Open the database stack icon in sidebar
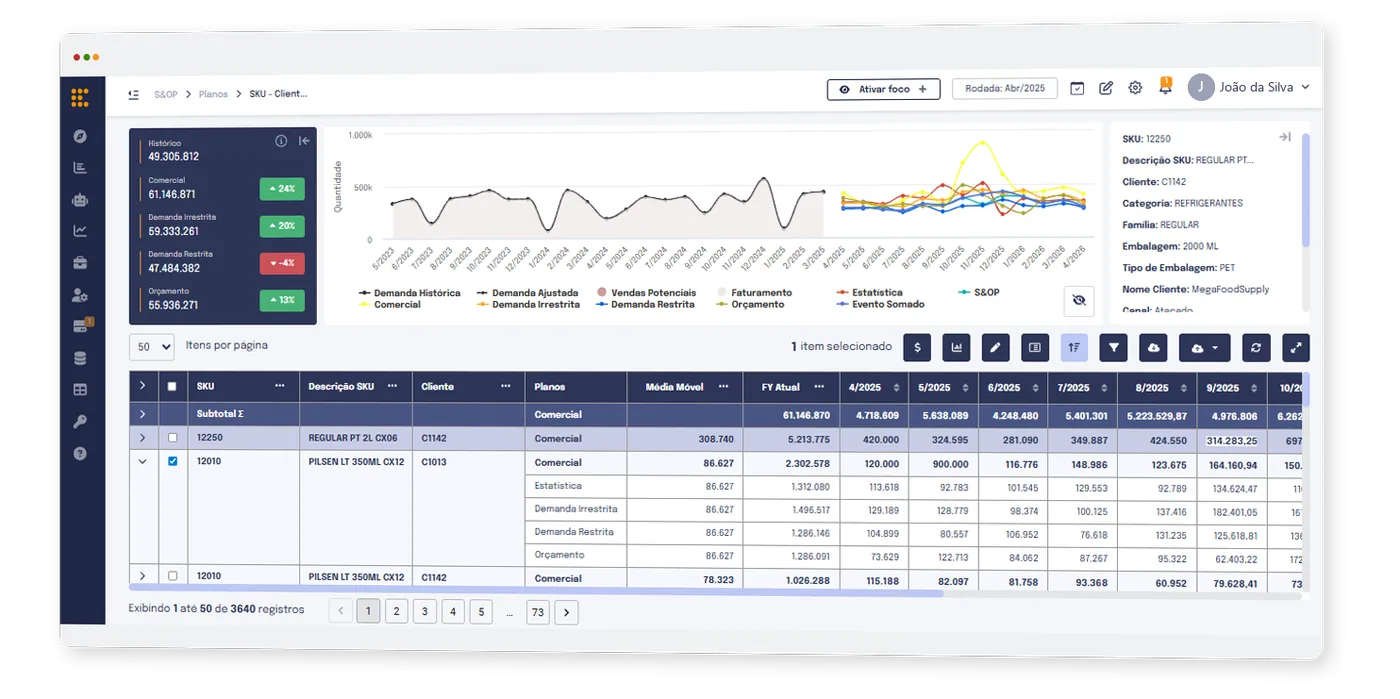 [x=80, y=358]
